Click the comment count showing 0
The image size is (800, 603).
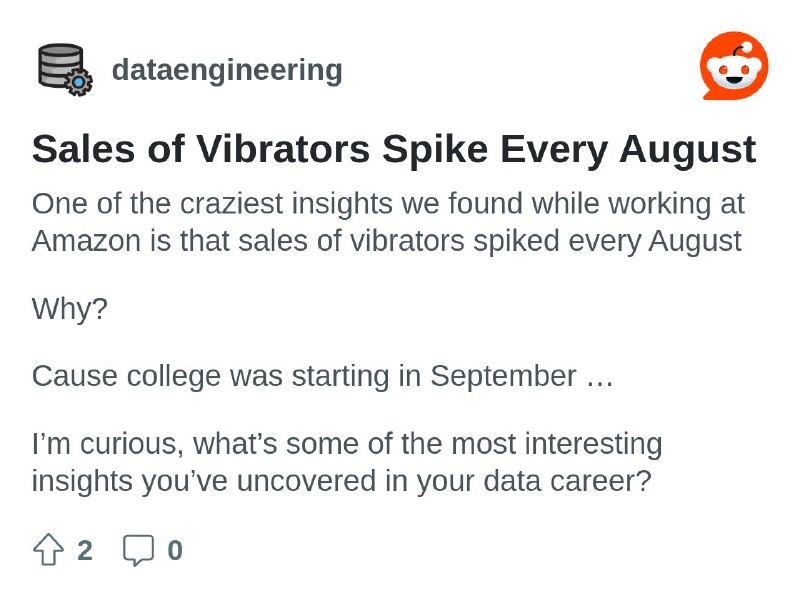(176, 549)
